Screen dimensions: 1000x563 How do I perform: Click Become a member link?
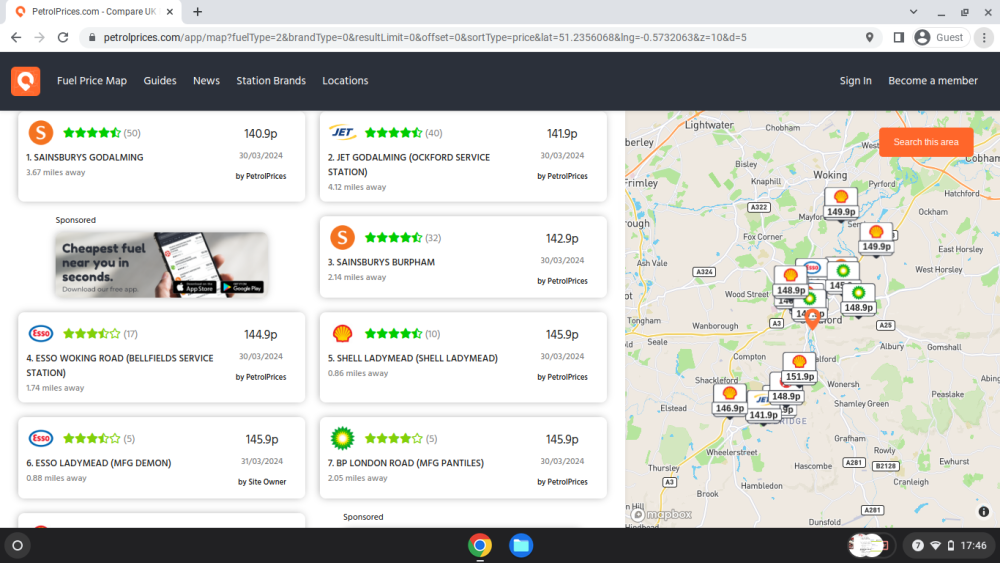tap(932, 81)
